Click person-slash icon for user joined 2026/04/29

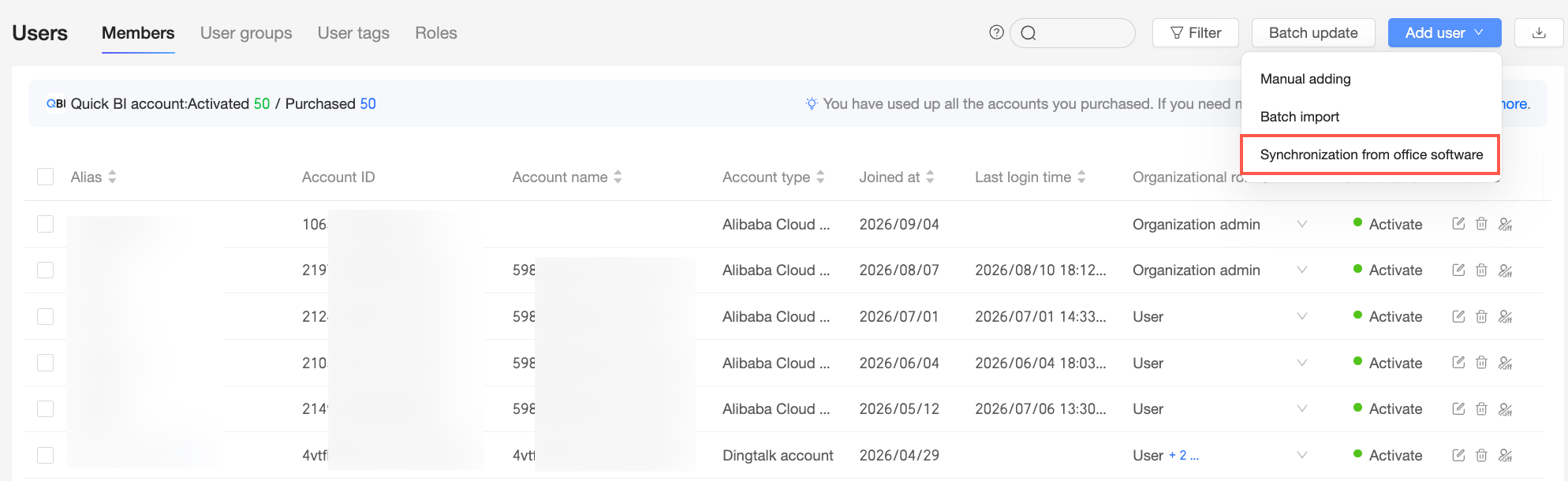point(1505,455)
